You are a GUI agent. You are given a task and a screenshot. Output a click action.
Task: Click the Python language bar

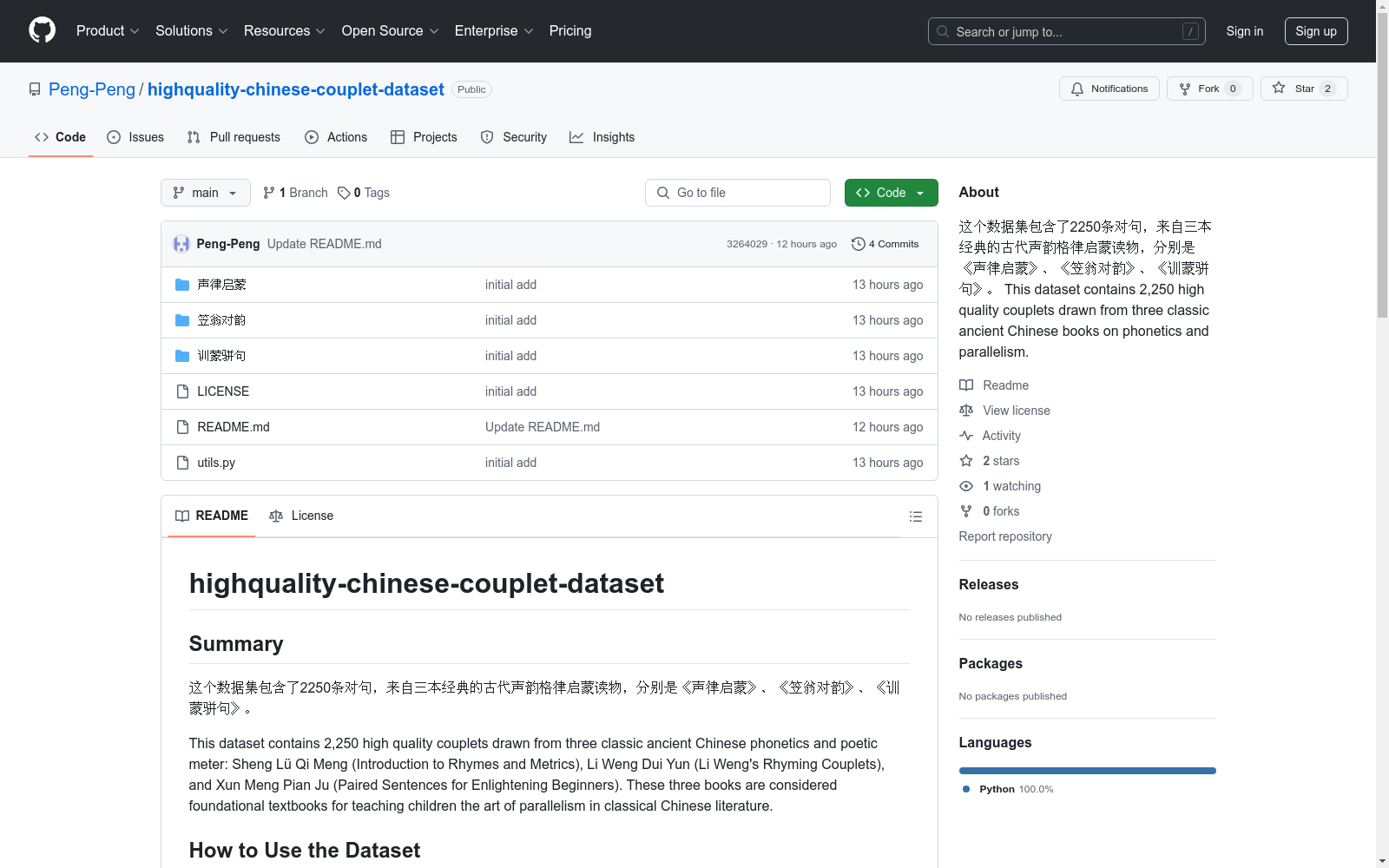tap(1088, 771)
